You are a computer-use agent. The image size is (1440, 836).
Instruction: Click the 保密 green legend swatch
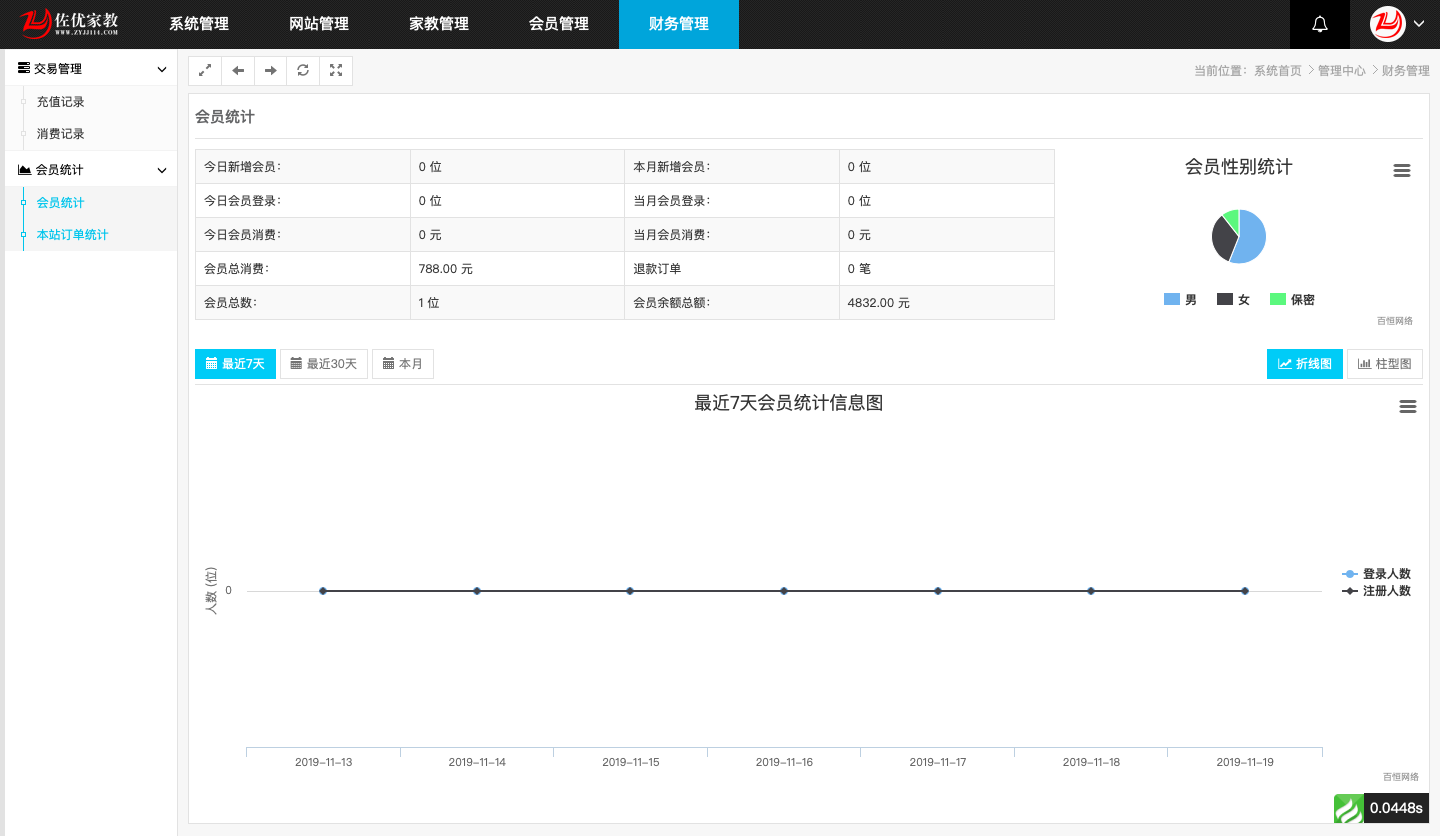click(x=1277, y=300)
